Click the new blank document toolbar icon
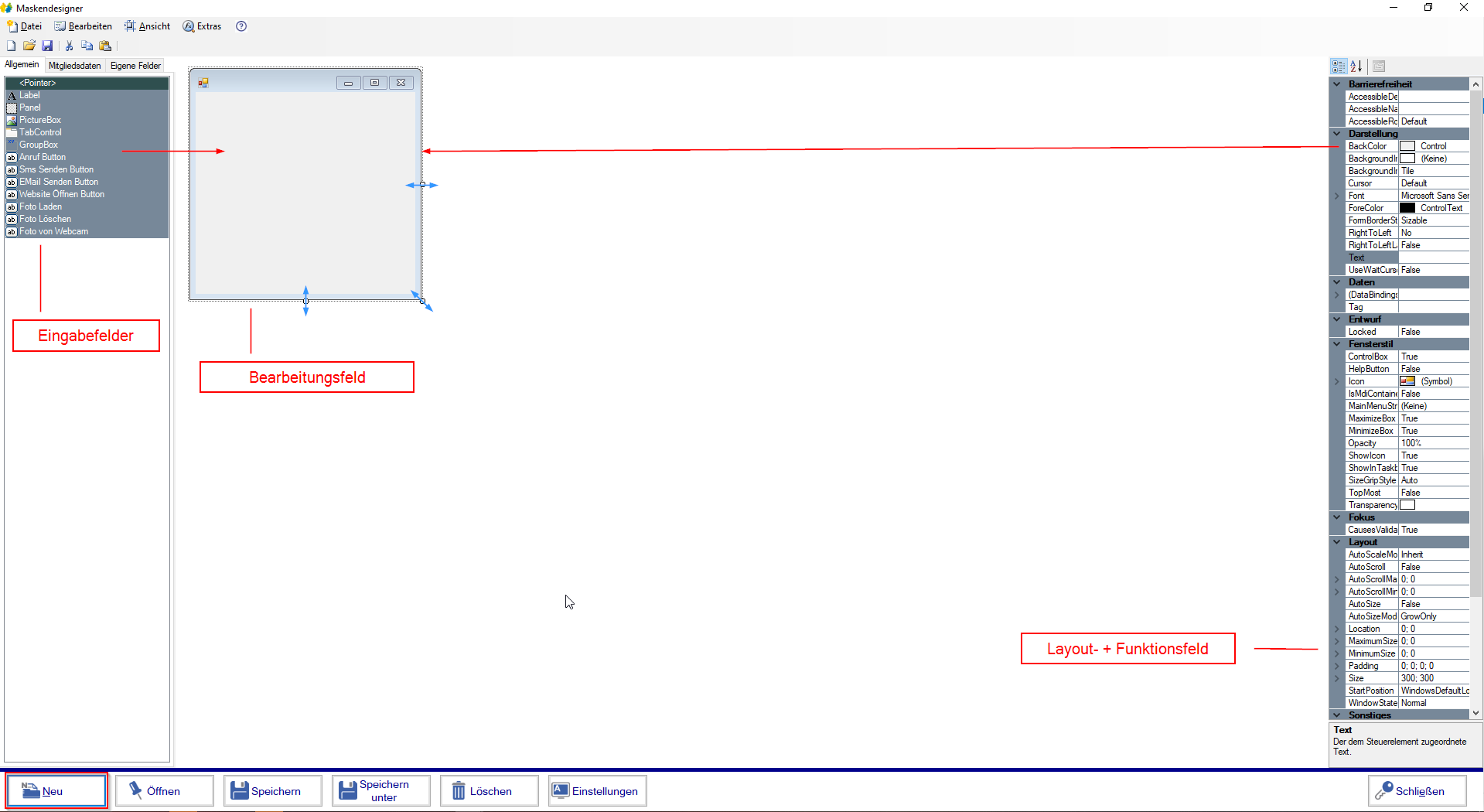 point(11,46)
